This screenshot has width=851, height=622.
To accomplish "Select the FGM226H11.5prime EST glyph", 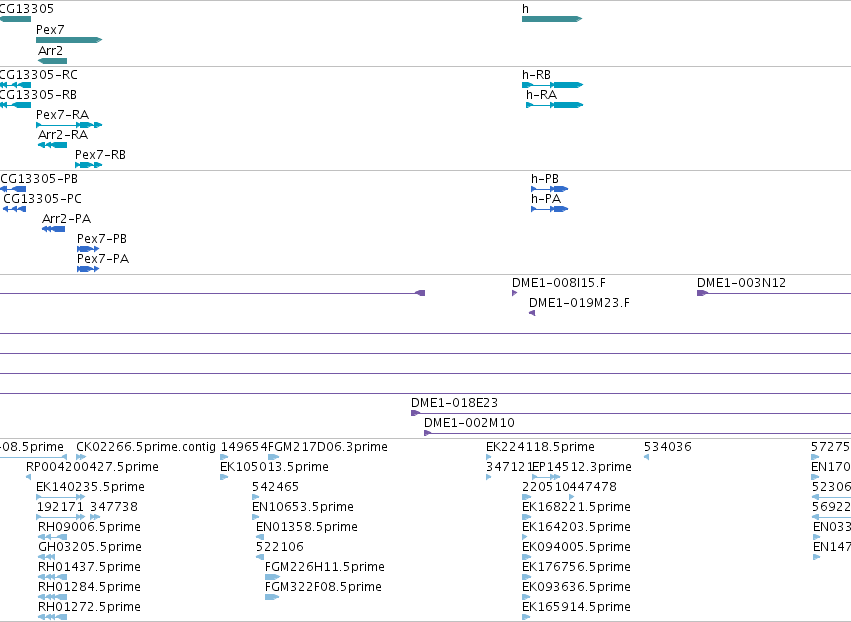I will 272,577.
